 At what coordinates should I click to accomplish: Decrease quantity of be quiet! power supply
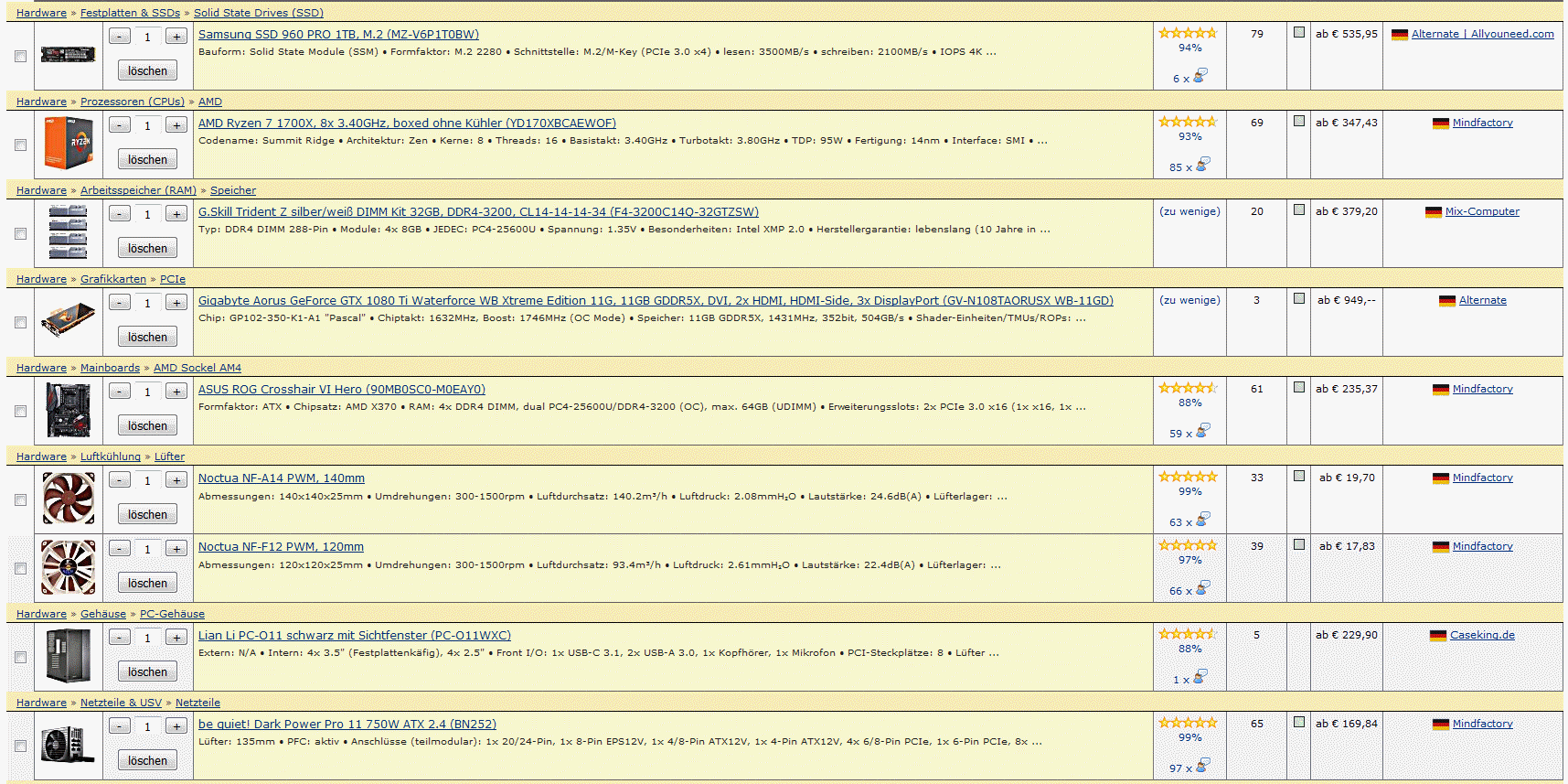[120, 726]
